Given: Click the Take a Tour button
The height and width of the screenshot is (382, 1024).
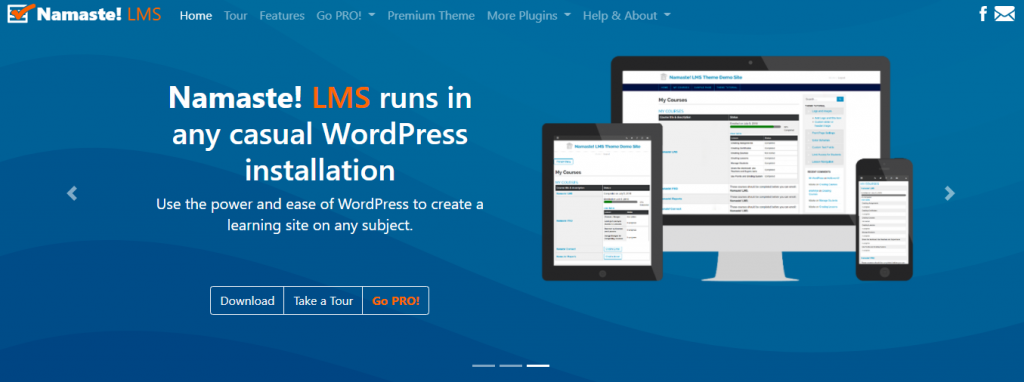Looking at the screenshot, I should [323, 301].
